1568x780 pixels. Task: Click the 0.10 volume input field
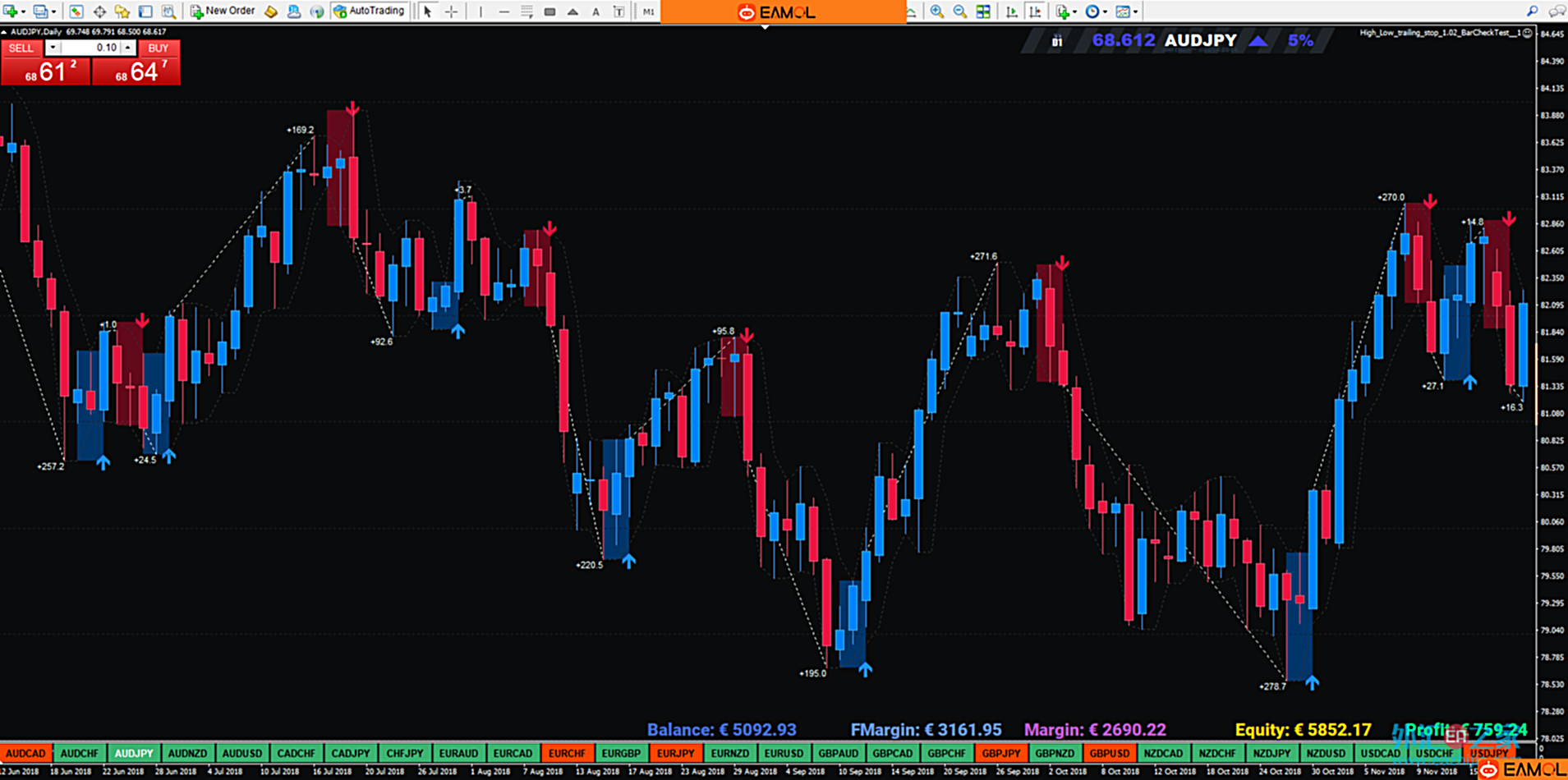pyautogui.click(x=90, y=48)
